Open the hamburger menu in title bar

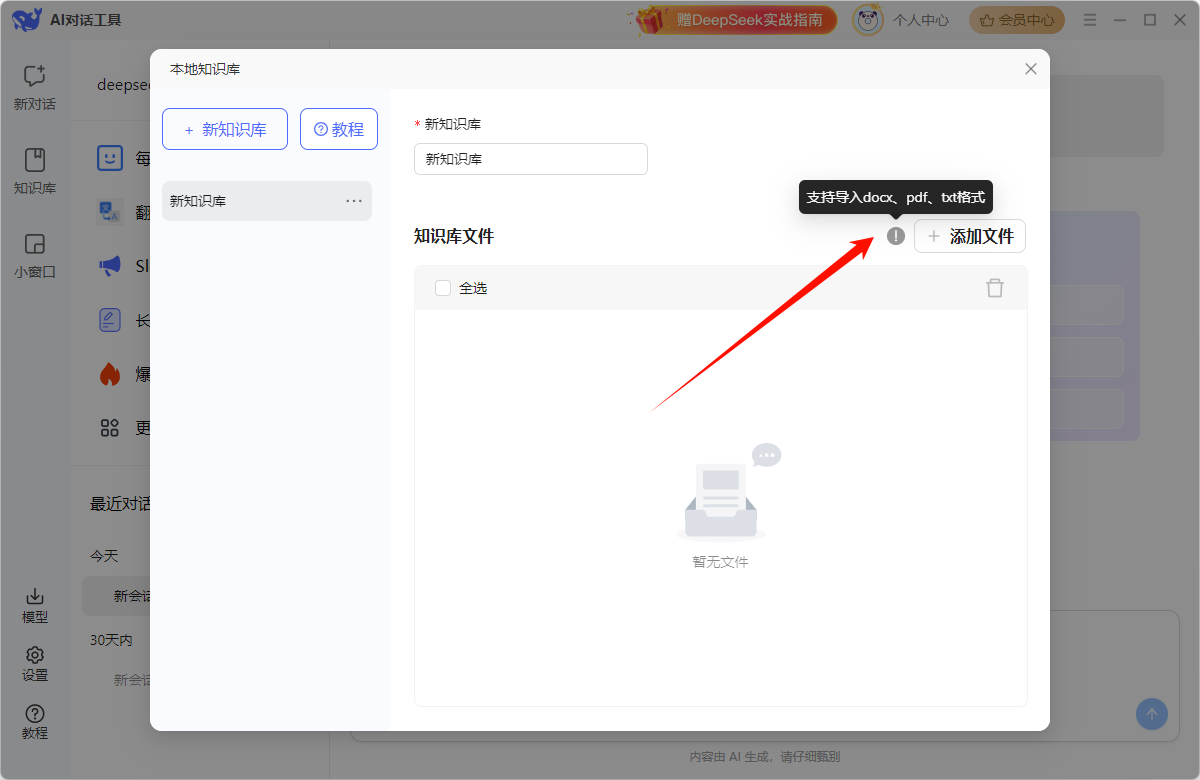pos(1089,20)
